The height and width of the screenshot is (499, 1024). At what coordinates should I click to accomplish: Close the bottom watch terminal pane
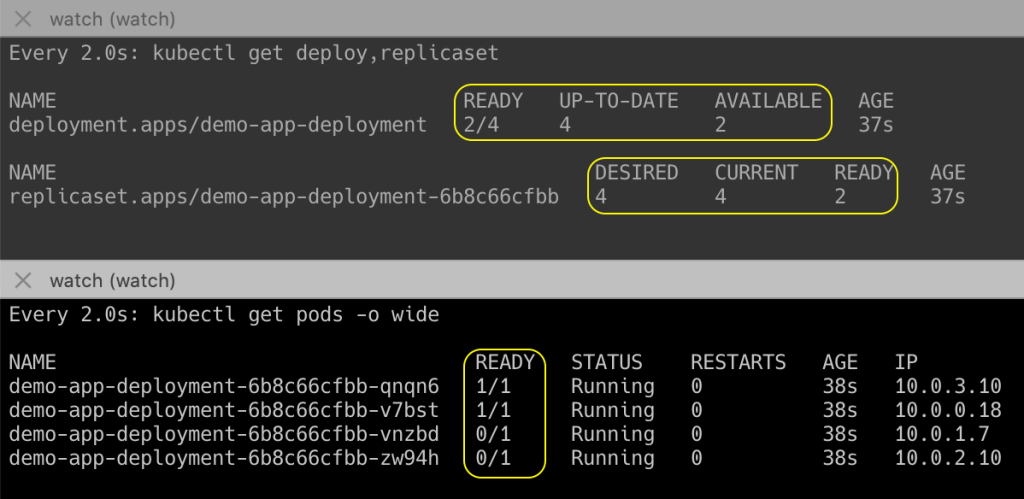point(24,281)
